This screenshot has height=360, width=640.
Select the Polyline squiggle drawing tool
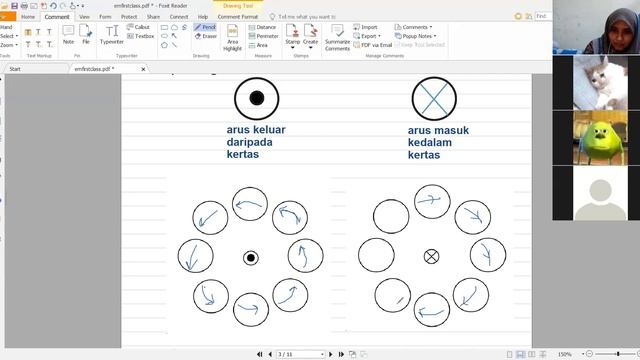[x=184, y=27]
